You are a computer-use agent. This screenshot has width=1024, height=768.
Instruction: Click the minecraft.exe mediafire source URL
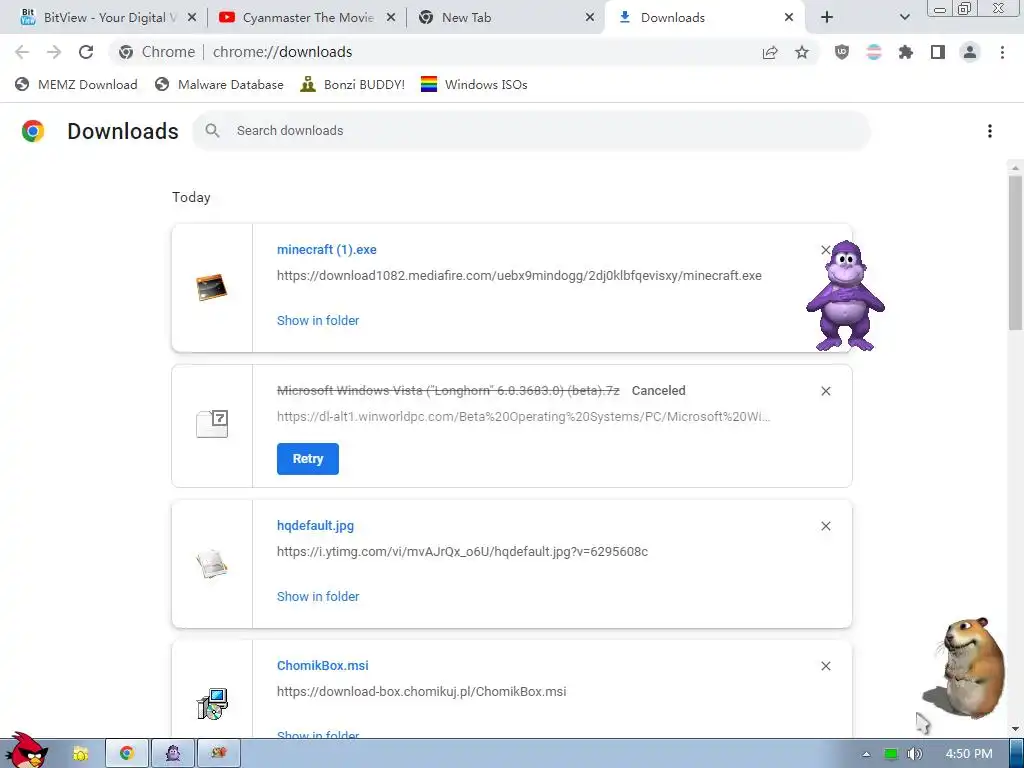(x=519, y=276)
